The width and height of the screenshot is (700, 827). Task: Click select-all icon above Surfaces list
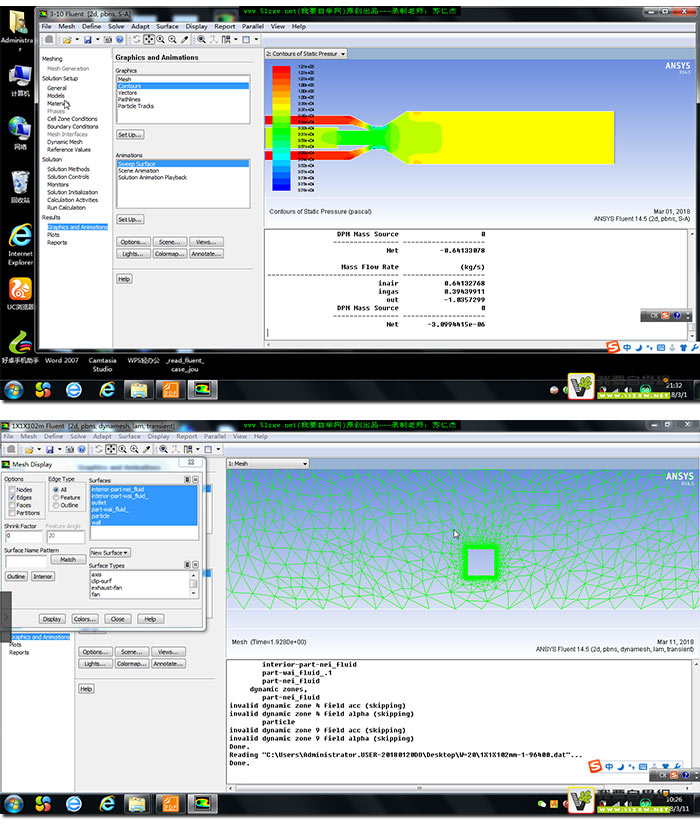coord(187,479)
